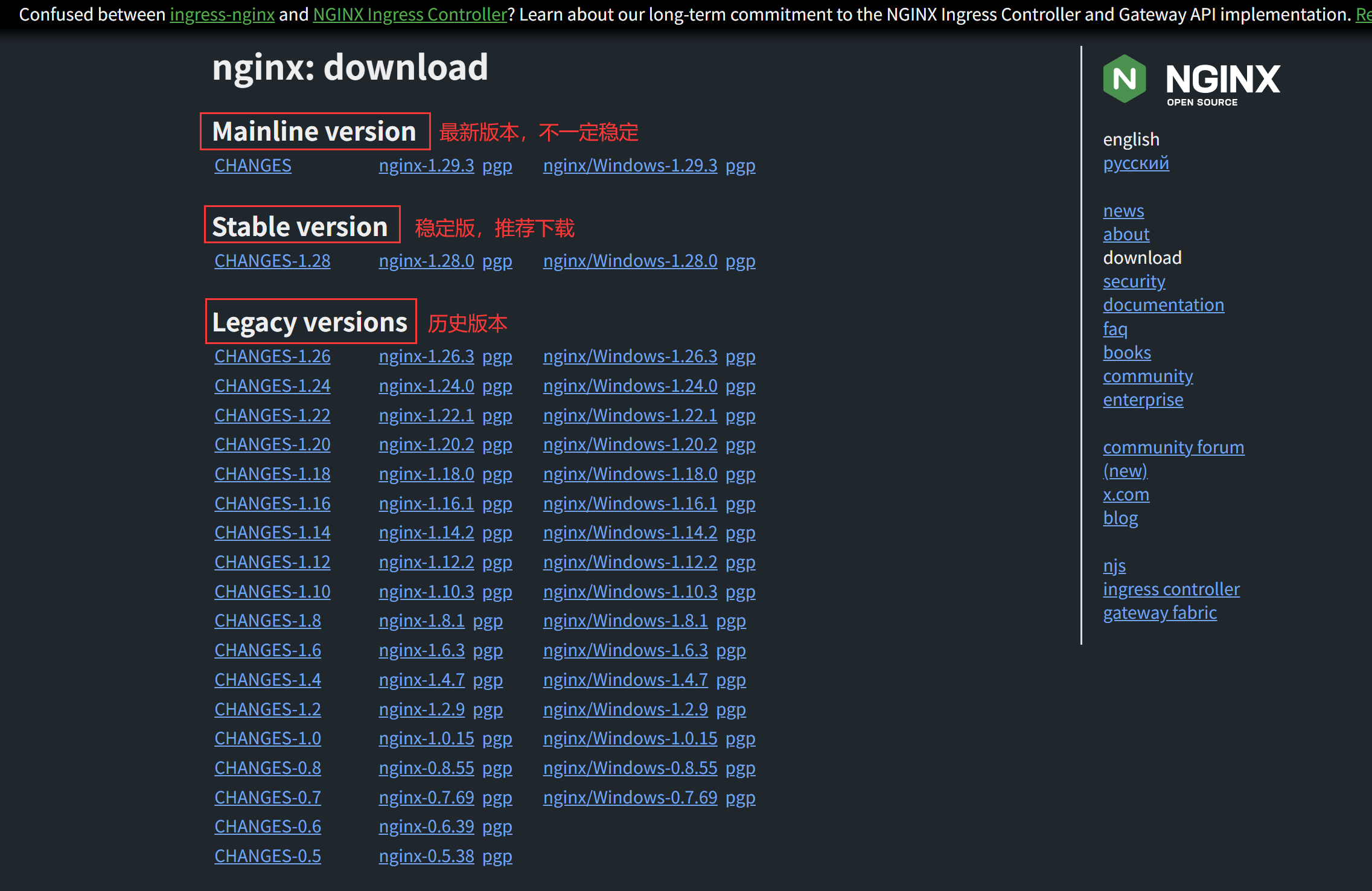Open the documentation page
Image resolution: width=1372 pixels, height=891 pixels.
click(x=1164, y=305)
